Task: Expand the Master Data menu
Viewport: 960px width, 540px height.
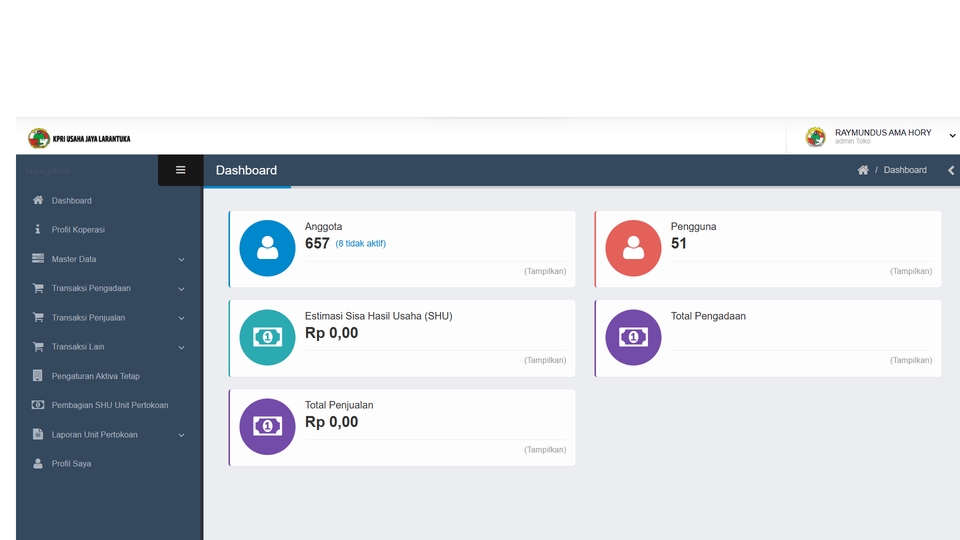Action: click(109, 259)
